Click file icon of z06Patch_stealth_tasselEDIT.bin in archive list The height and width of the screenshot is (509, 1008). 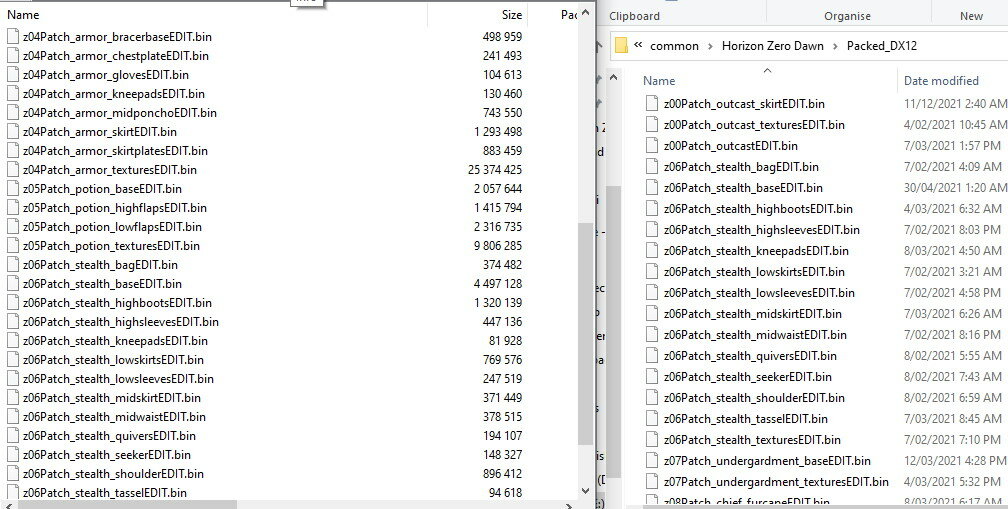click(x=13, y=493)
